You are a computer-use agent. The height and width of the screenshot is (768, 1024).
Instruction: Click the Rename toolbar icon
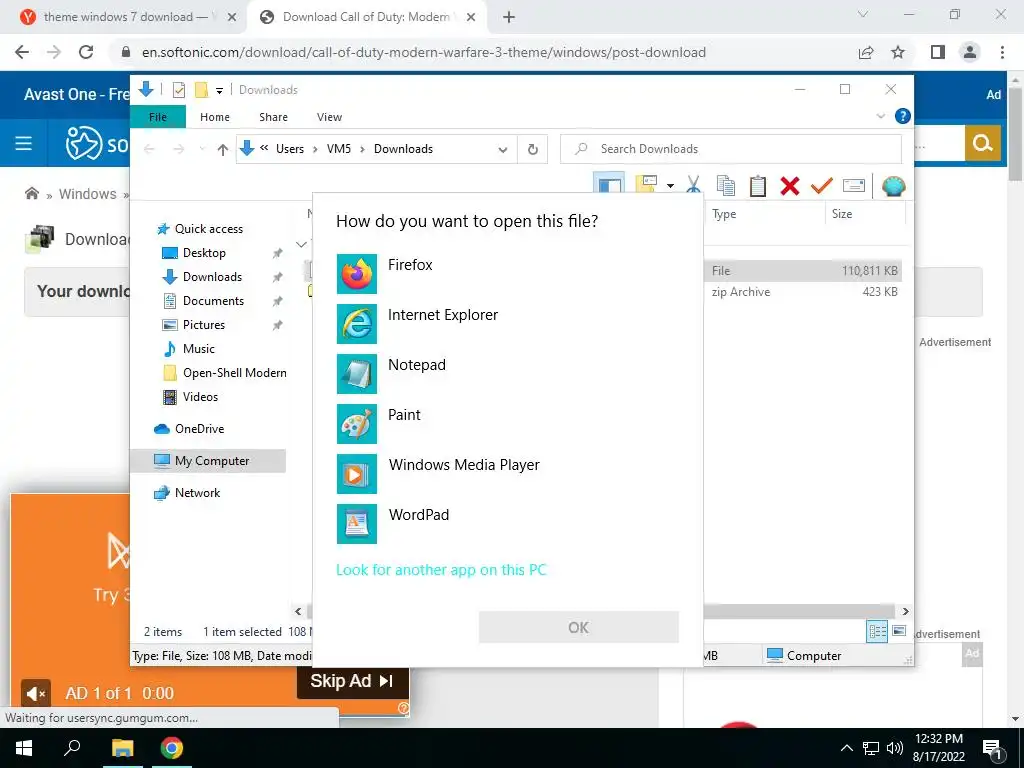[x=854, y=186]
